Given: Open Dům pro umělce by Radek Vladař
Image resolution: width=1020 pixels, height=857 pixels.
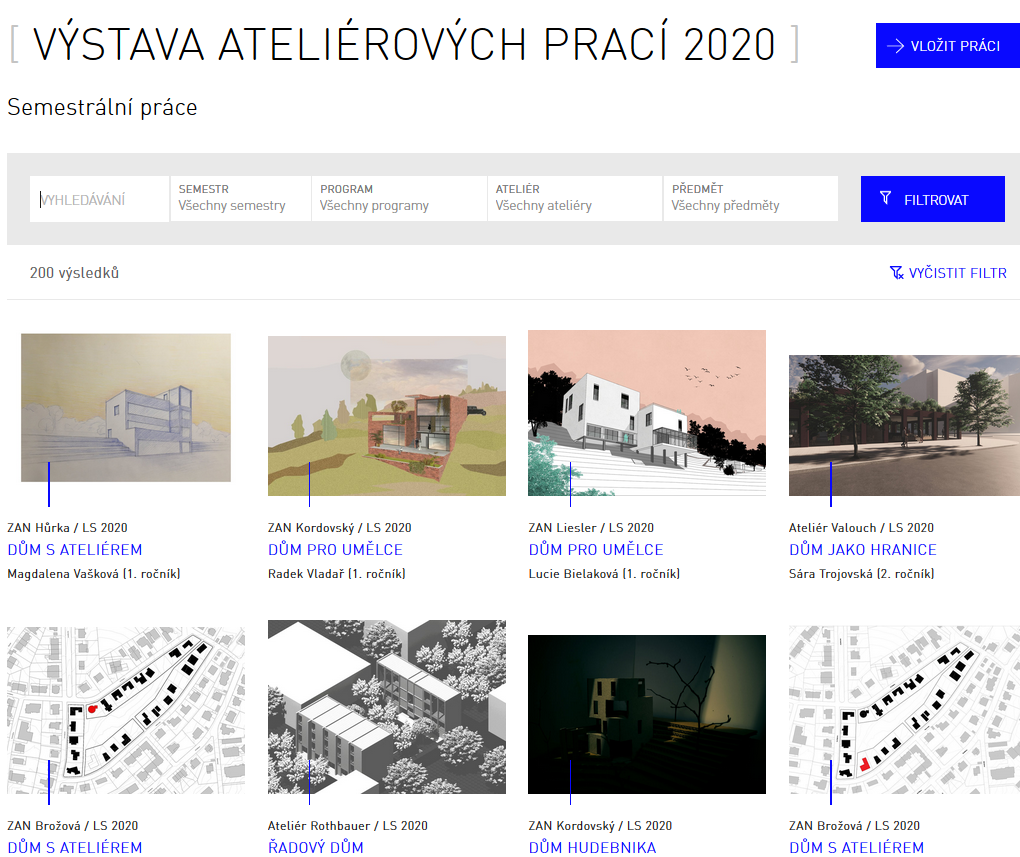Looking at the screenshot, I should click(336, 550).
